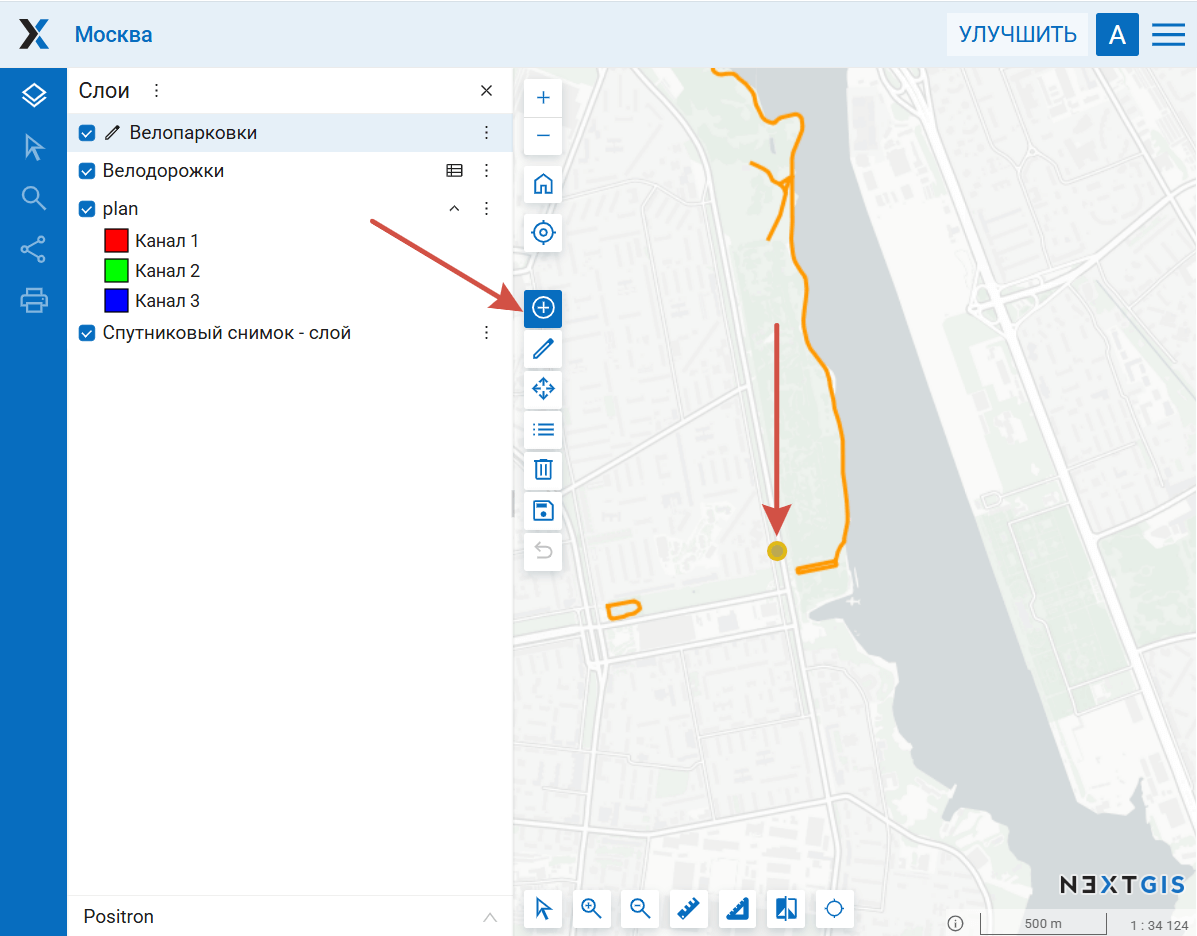The width and height of the screenshot is (1197, 936).
Task: Click the trash delete feature icon
Action: pyautogui.click(x=543, y=469)
